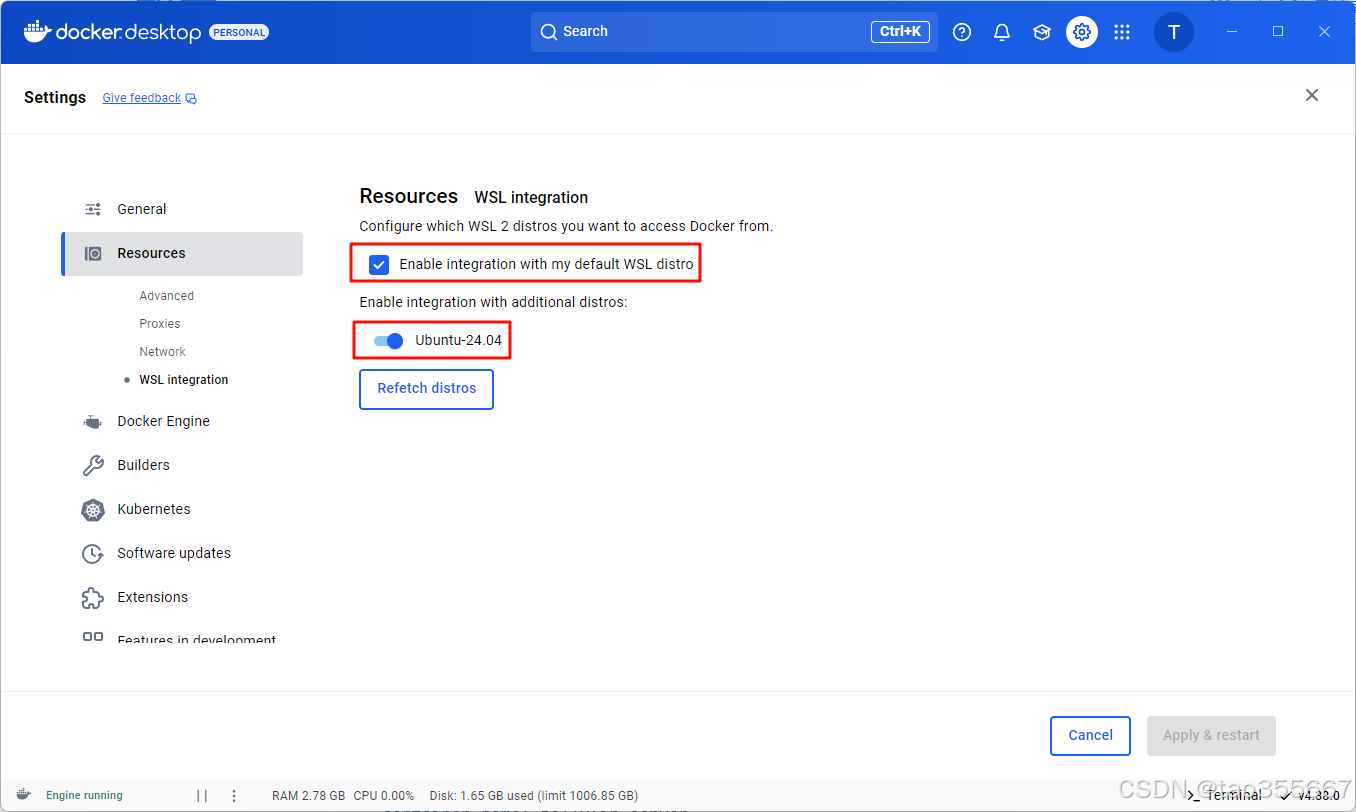This screenshot has height=812, width=1356.
Task: Open the apps grid icon
Action: [1122, 32]
